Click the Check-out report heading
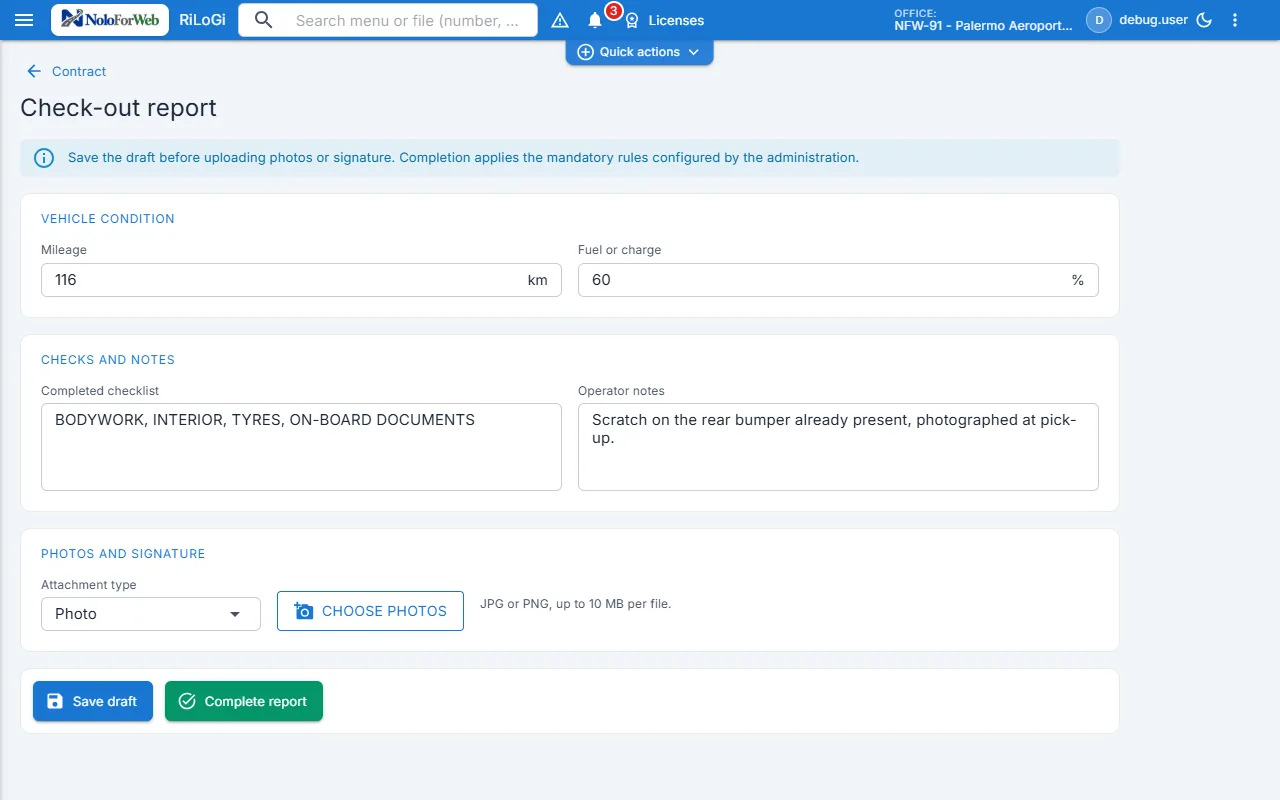This screenshot has width=1280, height=800. coord(118,108)
